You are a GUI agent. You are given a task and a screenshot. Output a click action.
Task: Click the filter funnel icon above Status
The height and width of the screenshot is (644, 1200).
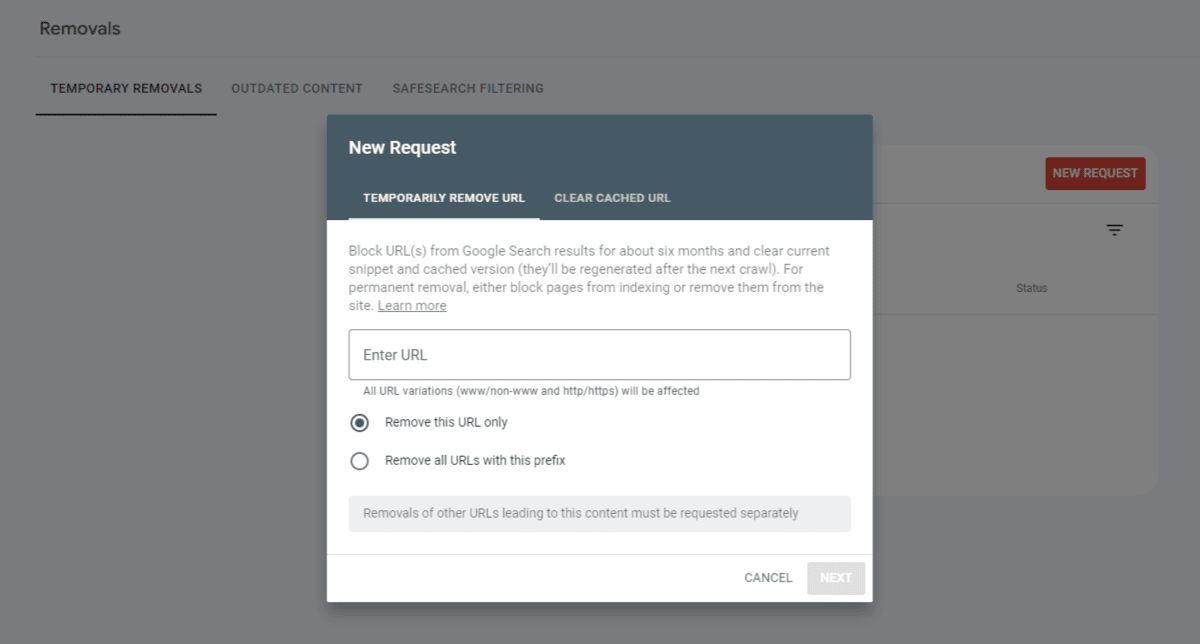point(1115,229)
